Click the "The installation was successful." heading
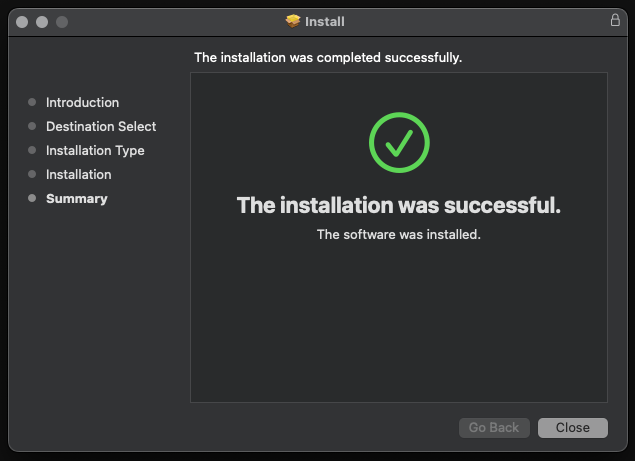Screen dimensions: 635x461 (x=398, y=205)
